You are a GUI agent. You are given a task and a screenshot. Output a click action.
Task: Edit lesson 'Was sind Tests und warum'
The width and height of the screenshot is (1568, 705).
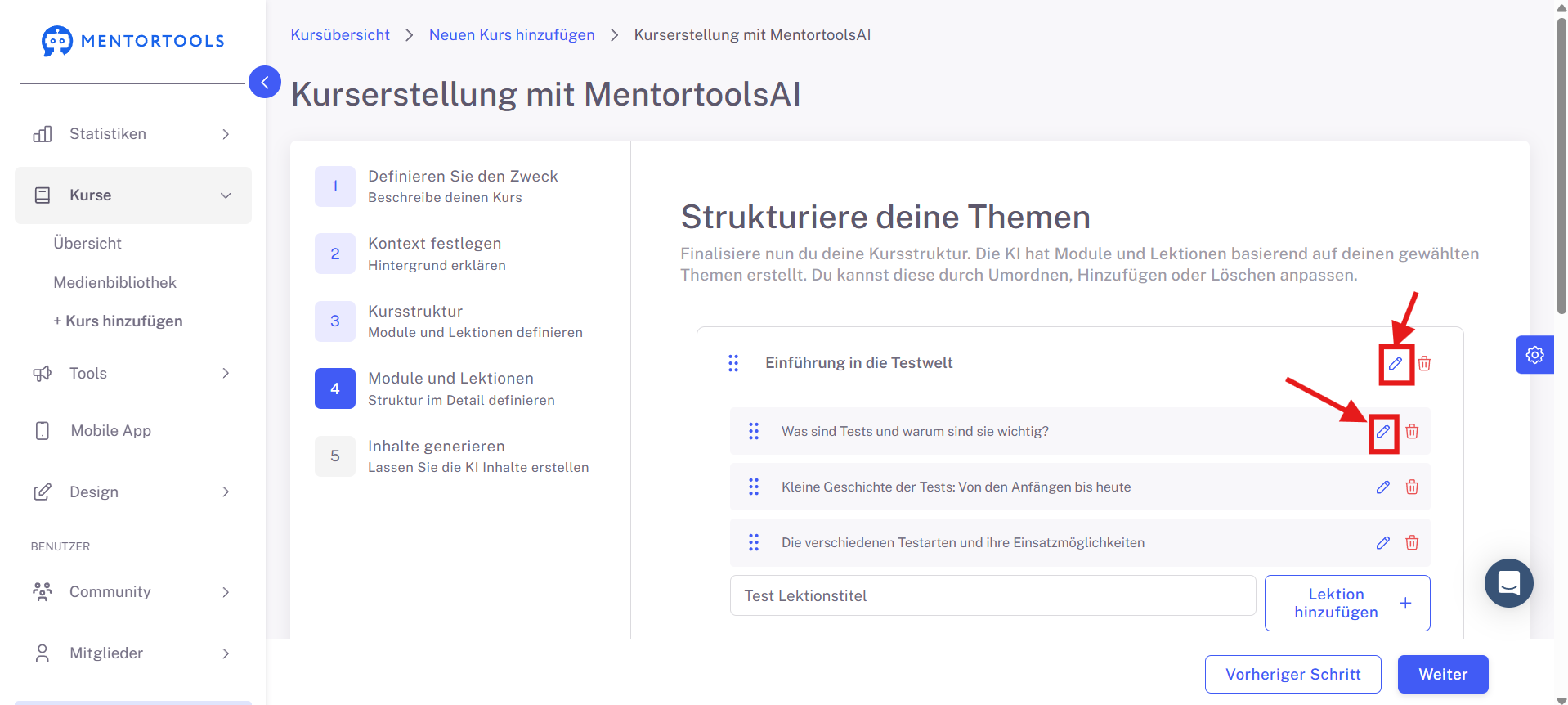click(x=1383, y=432)
